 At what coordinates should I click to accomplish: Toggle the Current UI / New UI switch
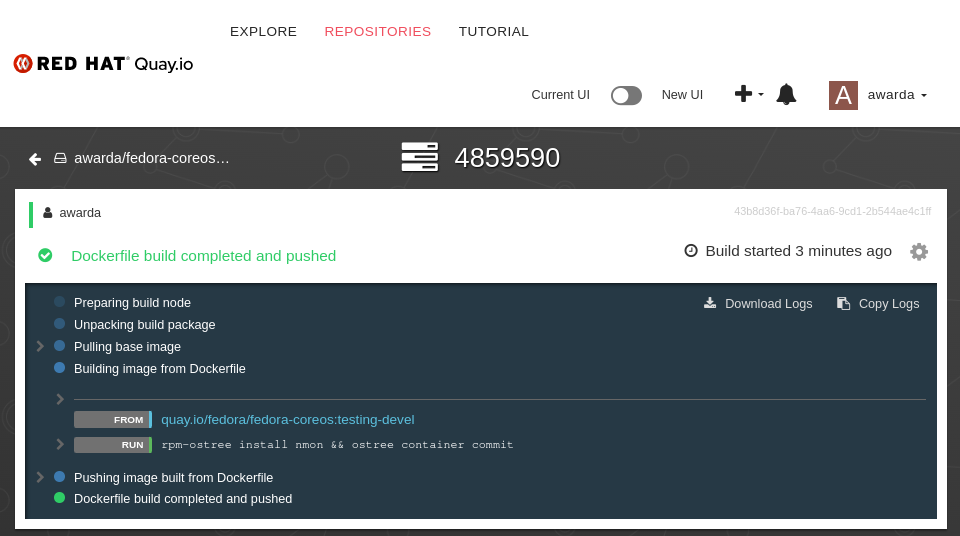626,96
